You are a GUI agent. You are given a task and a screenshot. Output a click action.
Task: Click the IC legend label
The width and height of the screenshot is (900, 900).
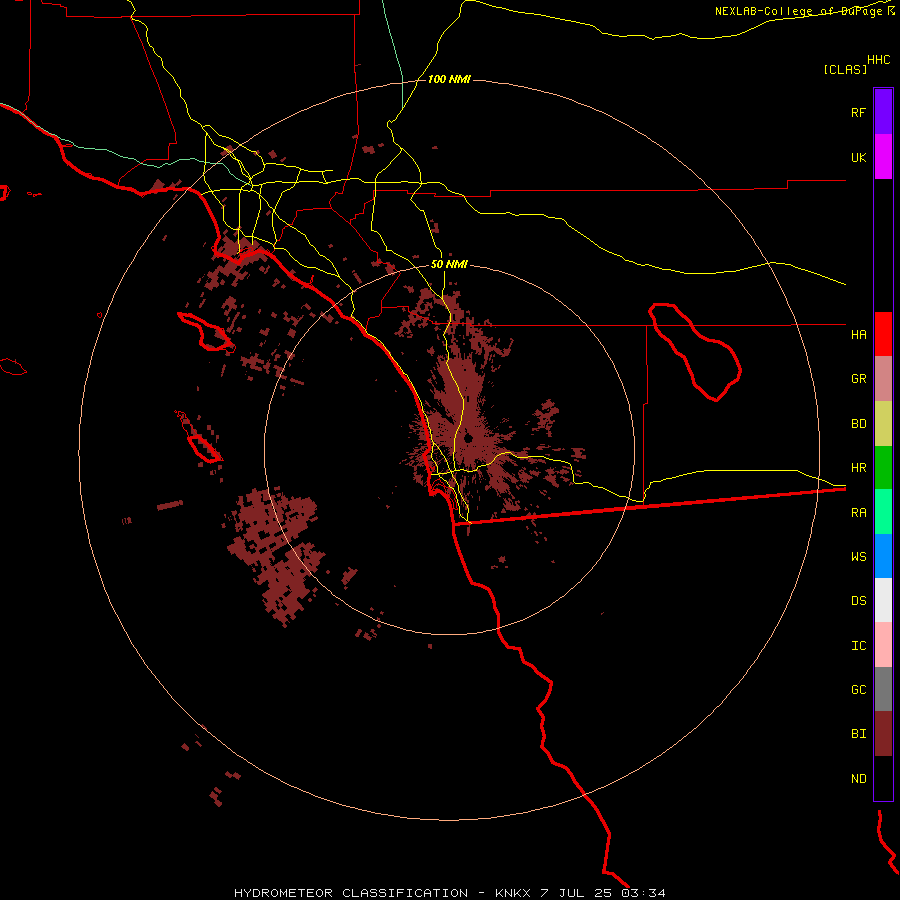(x=858, y=646)
